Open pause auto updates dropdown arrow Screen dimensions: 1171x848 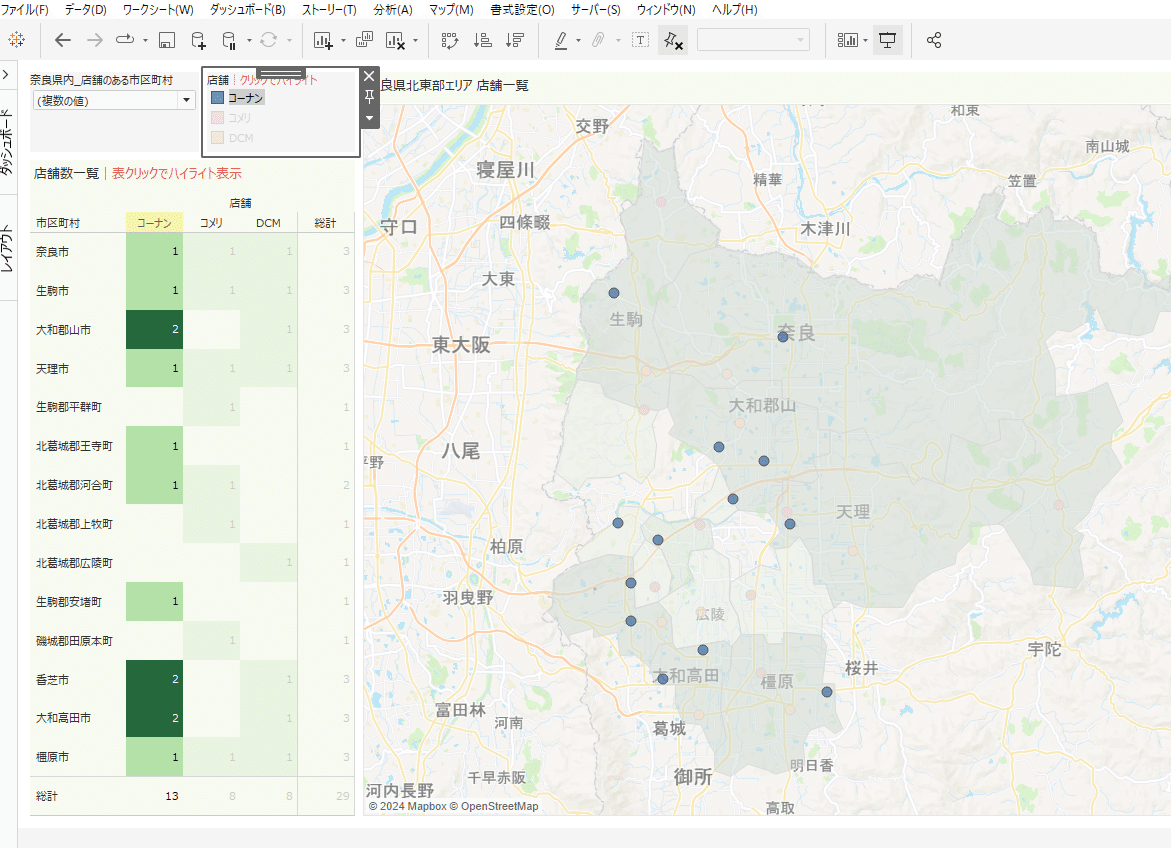pos(249,40)
